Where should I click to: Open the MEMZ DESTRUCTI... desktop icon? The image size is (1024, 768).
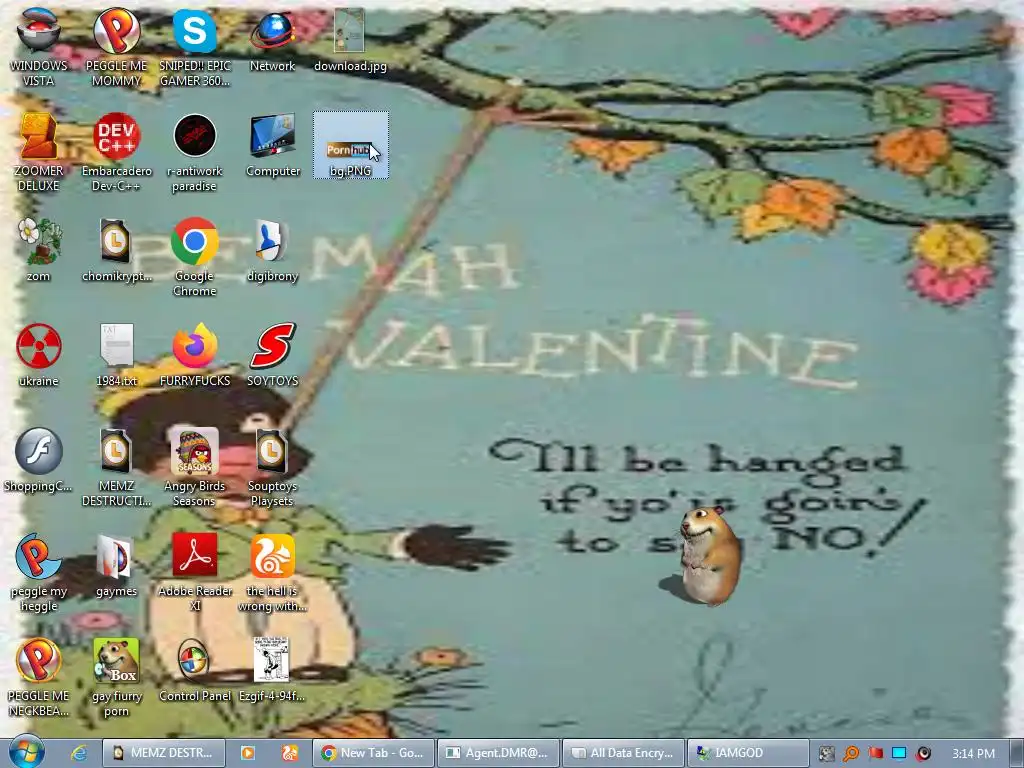click(116, 467)
